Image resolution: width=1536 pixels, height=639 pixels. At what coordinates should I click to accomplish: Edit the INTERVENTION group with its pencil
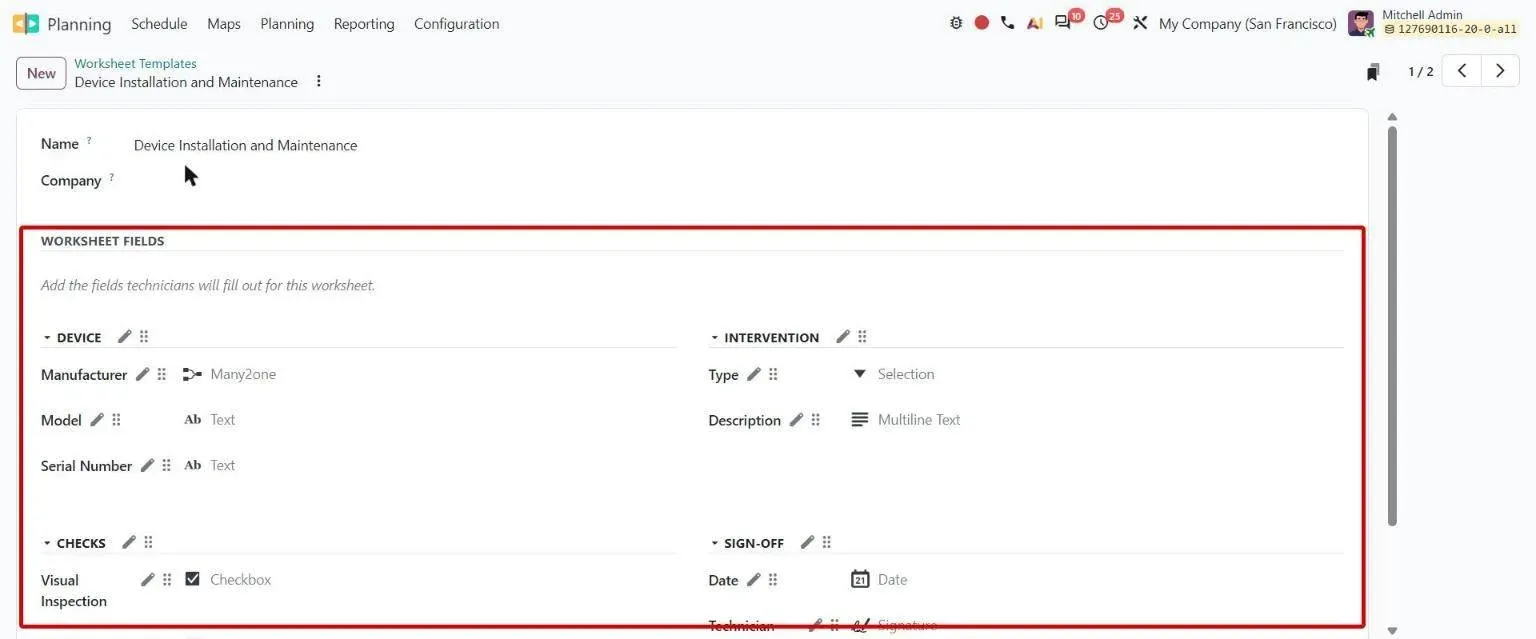point(843,337)
